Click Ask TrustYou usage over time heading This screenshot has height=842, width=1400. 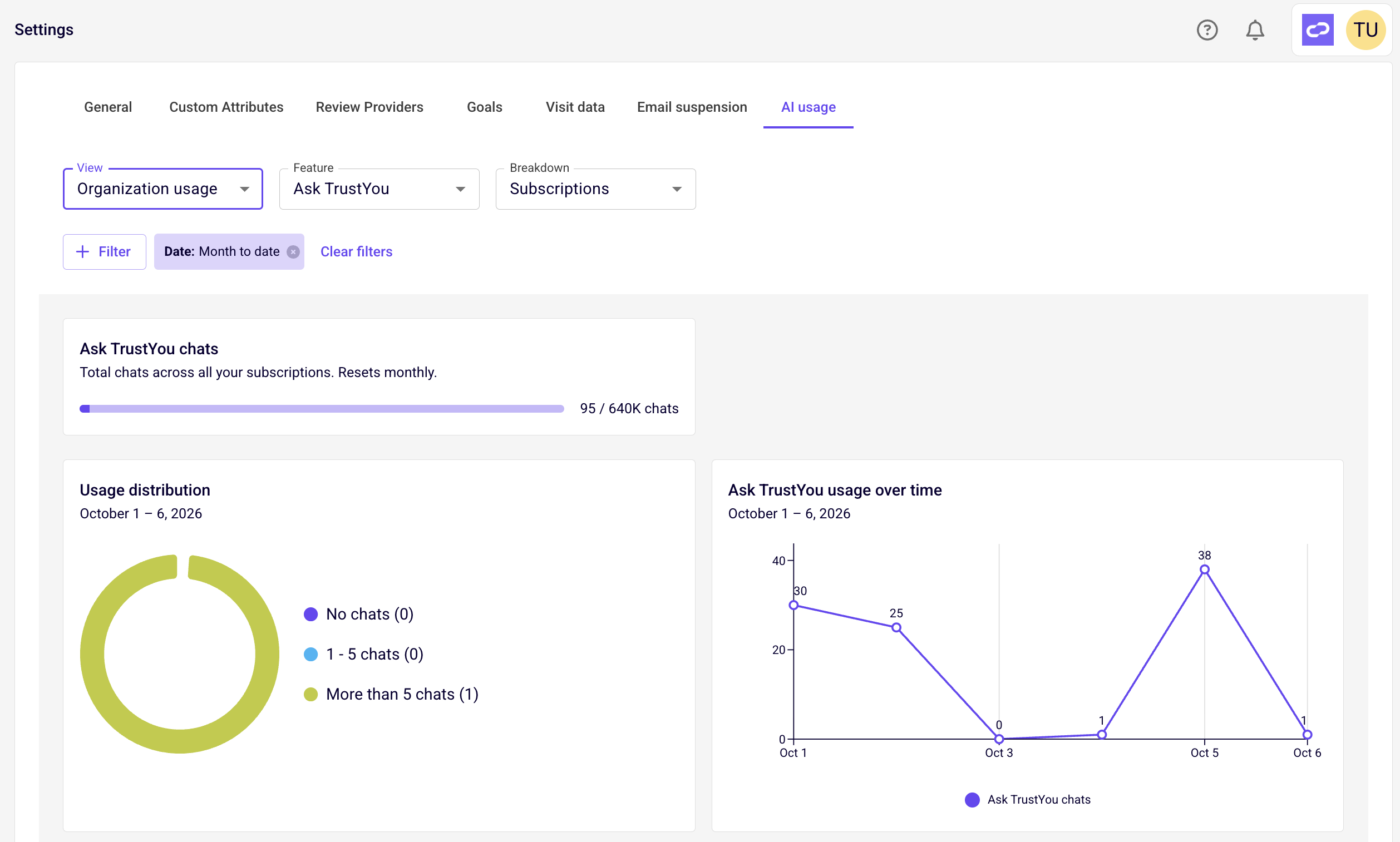click(835, 490)
